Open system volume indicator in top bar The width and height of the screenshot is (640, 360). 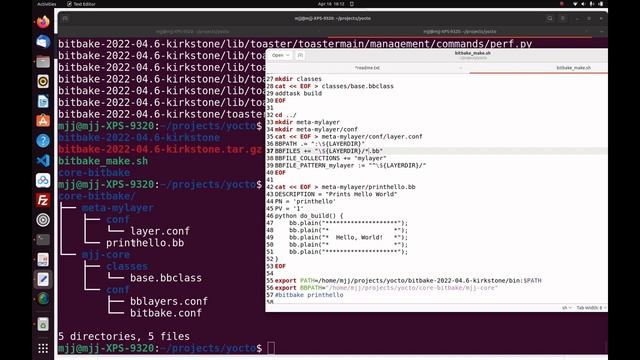[x=583, y=4]
